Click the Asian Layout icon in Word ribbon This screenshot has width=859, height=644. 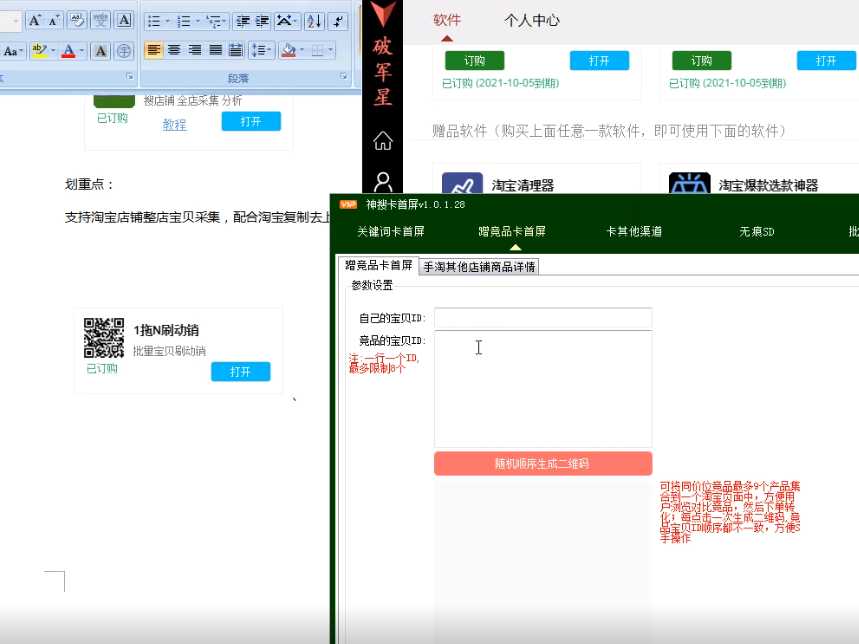(285, 21)
